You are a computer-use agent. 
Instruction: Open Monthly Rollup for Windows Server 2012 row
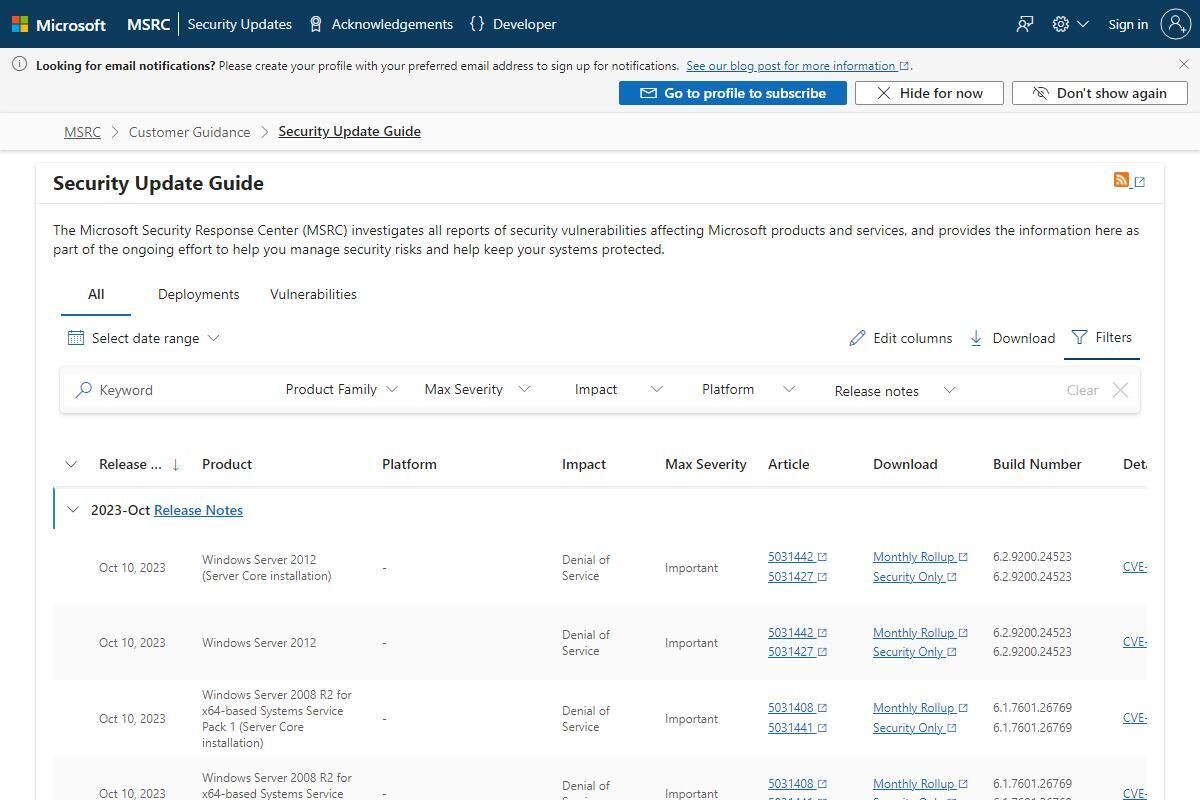920,633
